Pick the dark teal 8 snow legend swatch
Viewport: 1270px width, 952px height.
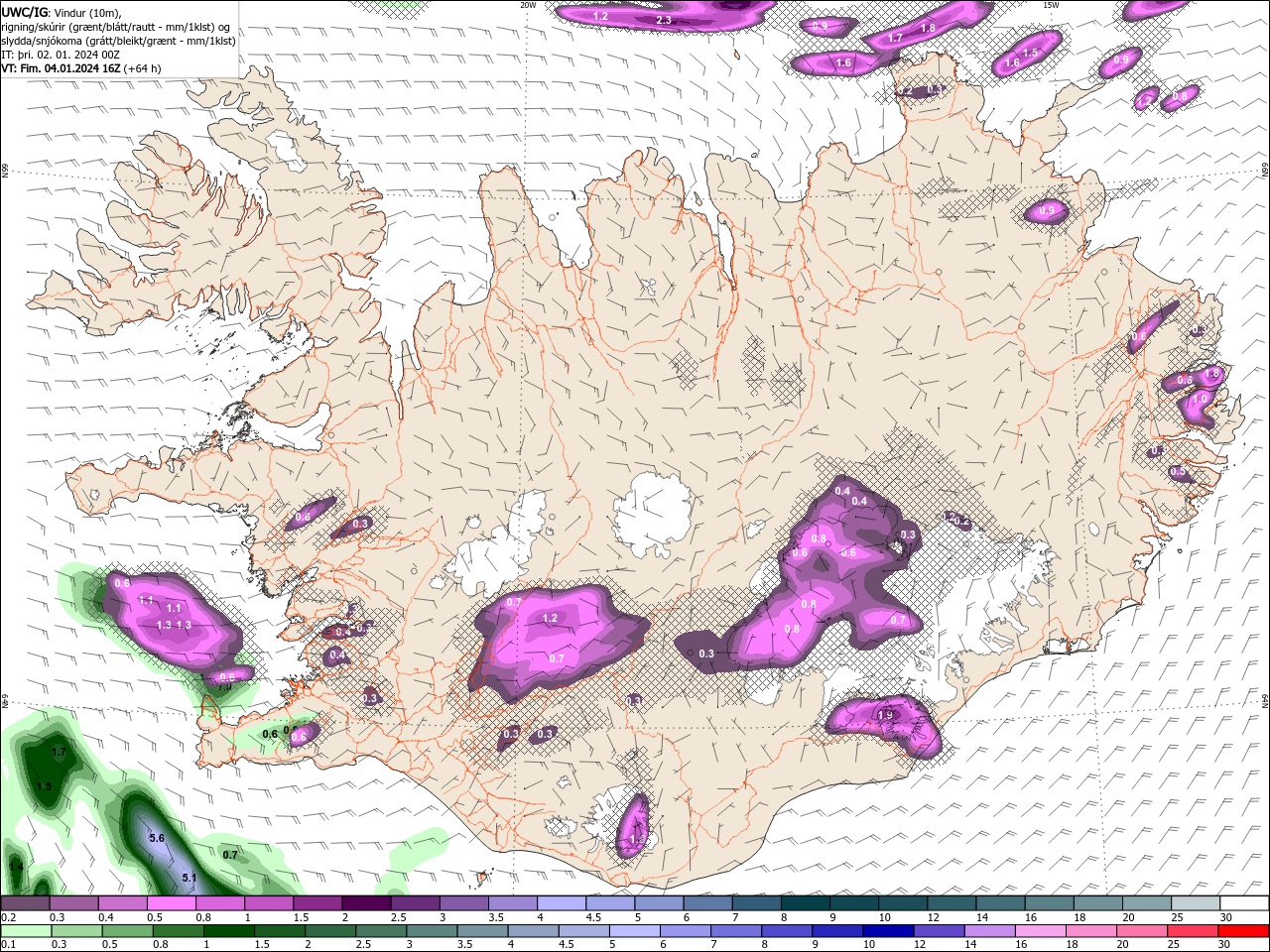[806, 903]
